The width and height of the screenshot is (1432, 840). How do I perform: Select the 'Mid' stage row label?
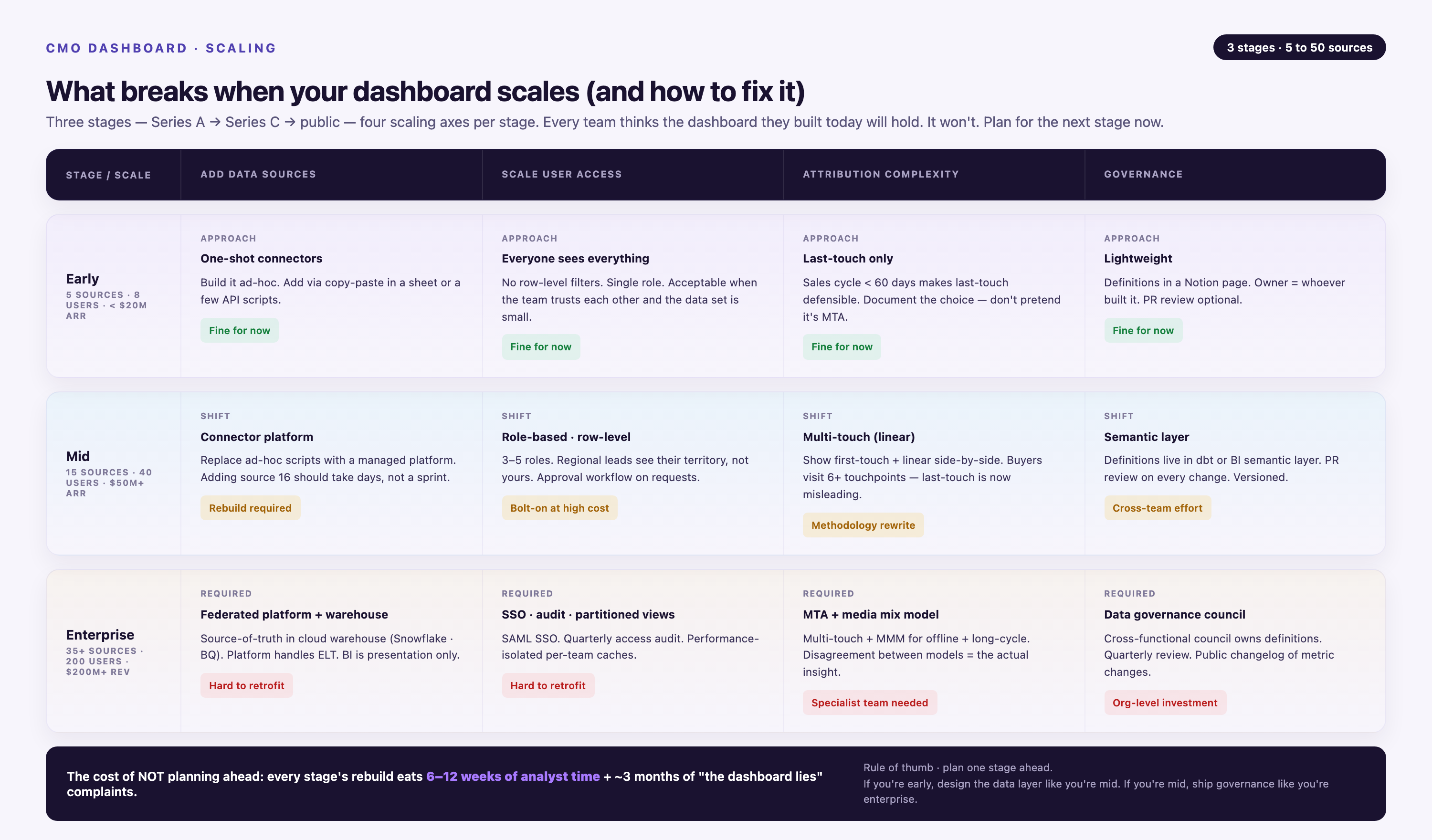78,456
